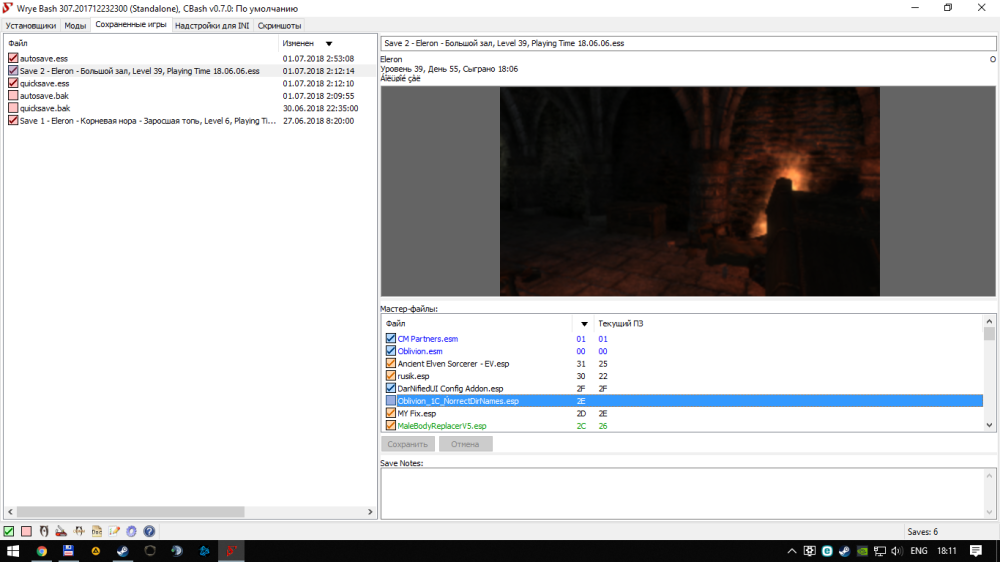The image size is (1000, 562).
Task: Open the blue question mark help icon
Action: 149,531
